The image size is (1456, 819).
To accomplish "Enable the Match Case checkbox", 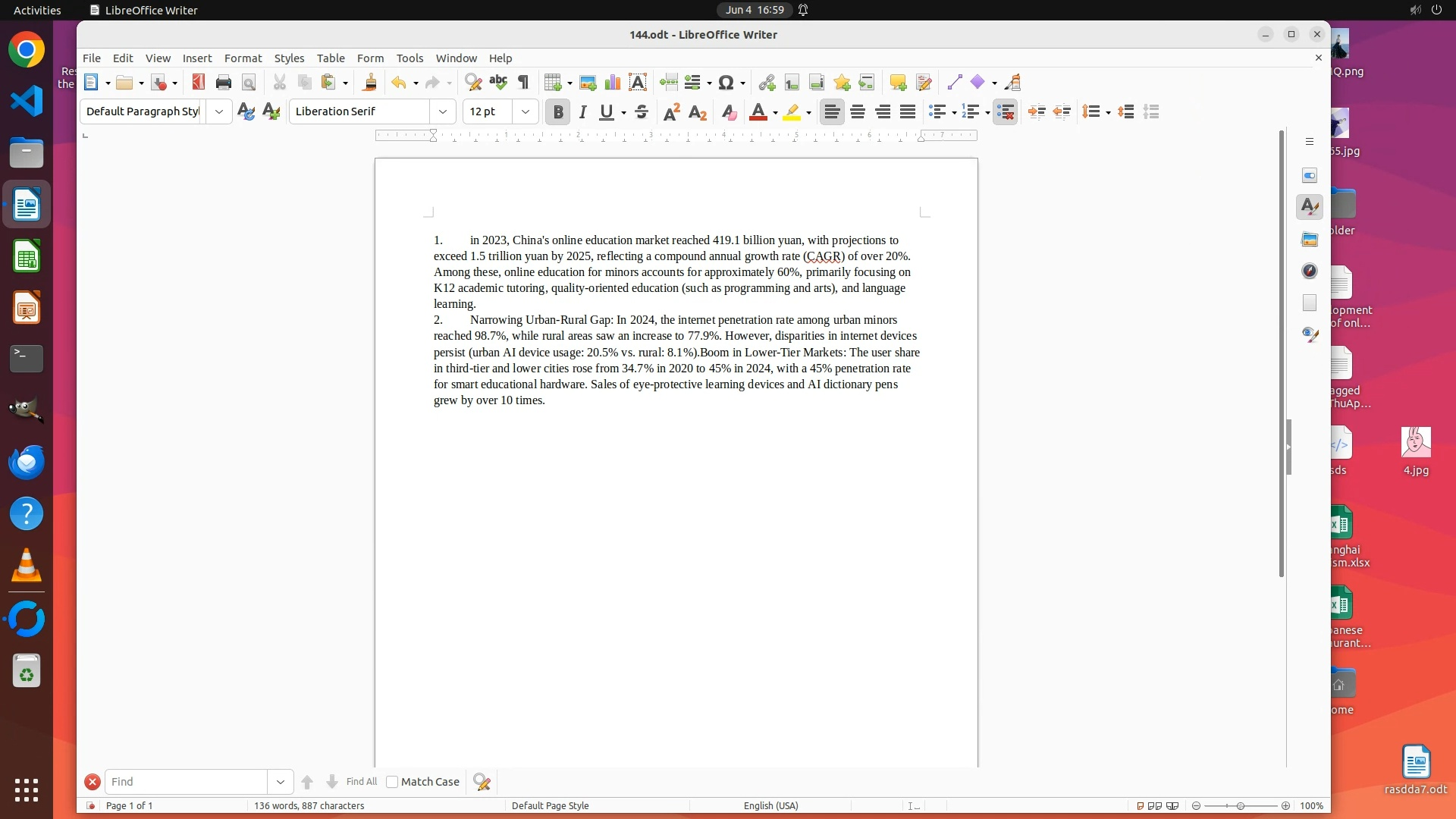I will point(392,782).
